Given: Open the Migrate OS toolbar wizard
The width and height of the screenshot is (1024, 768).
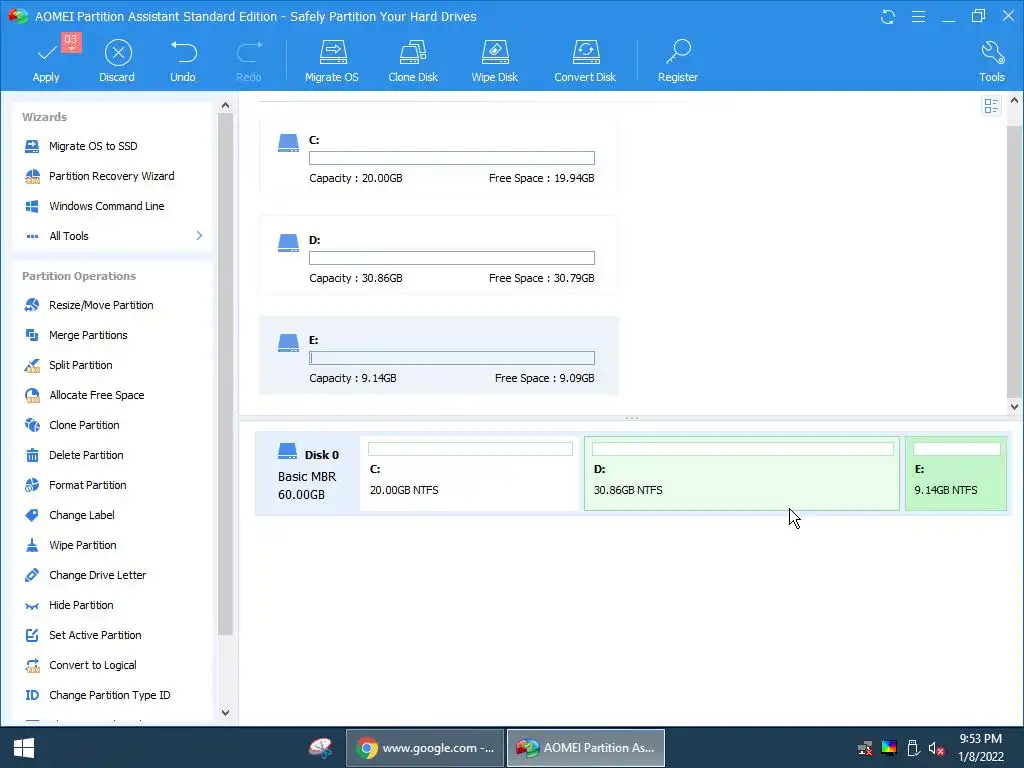Looking at the screenshot, I should click(x=332, y=60).
